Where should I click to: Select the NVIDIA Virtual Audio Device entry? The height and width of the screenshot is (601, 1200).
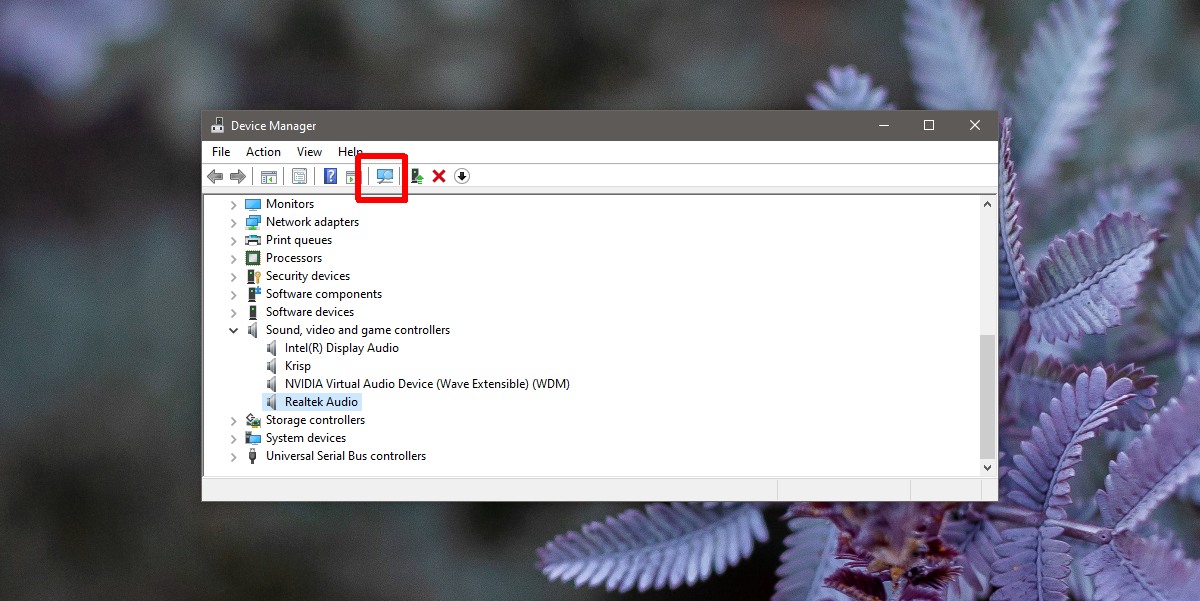click(427, 384)
